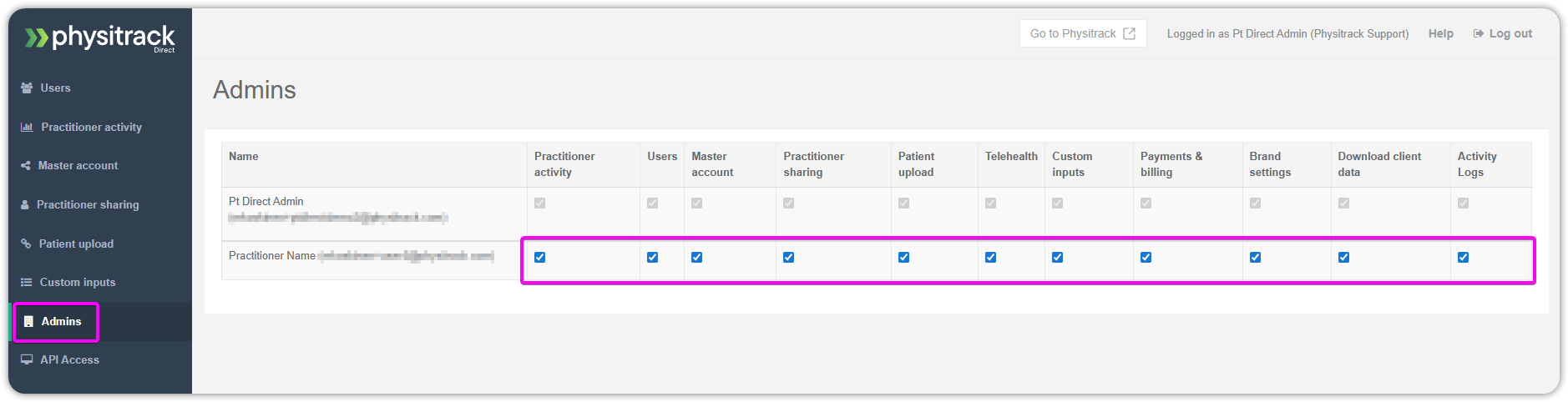Click the API Access monitor icon
This screenshot has width=1568, height=402.
(x=27, y=359)
